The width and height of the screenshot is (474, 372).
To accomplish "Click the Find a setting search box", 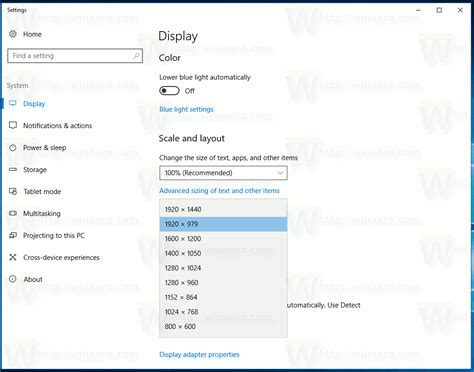I will click(75, 56).
